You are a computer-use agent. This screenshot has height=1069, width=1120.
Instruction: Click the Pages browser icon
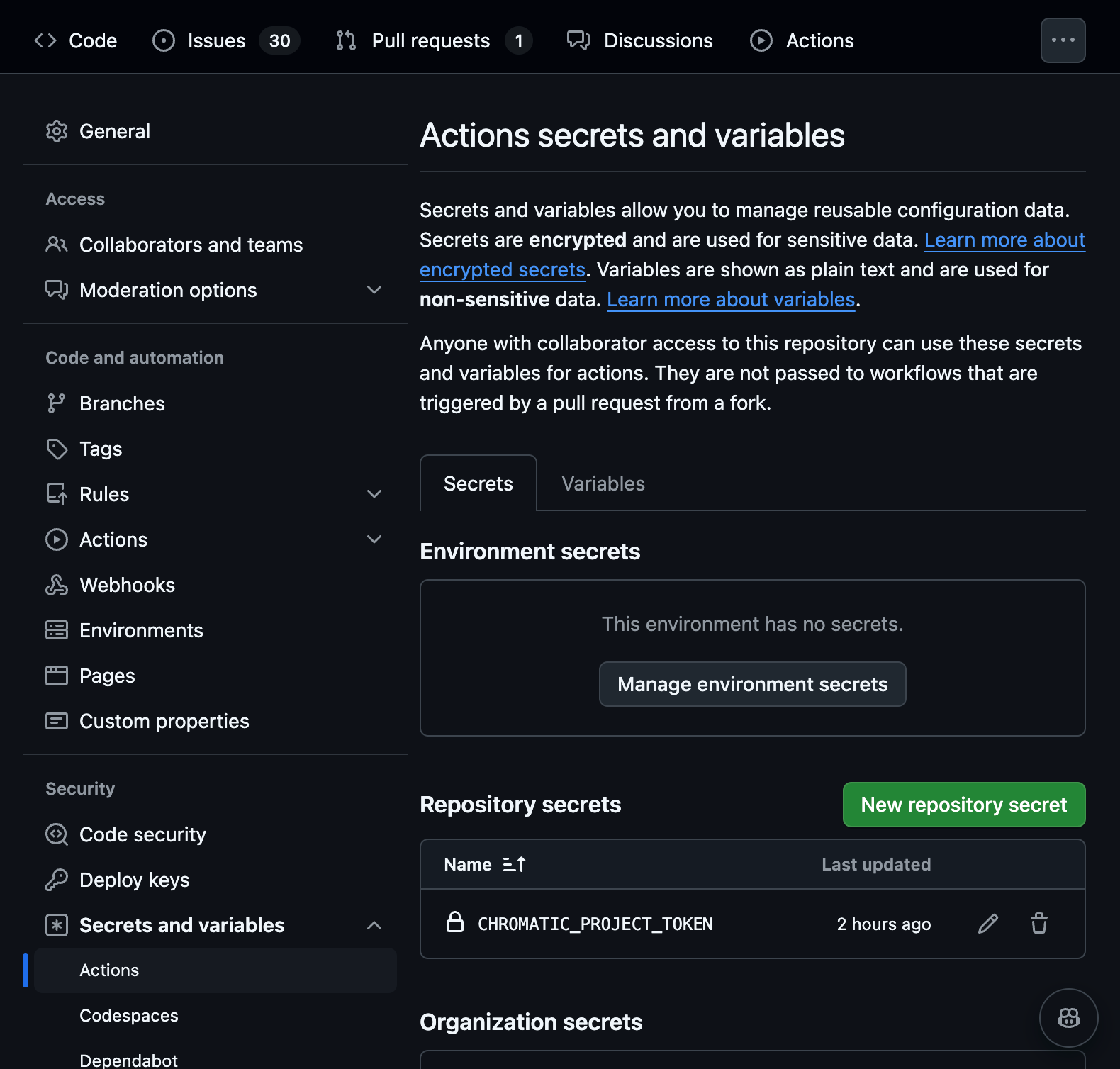pyautogui.click(x=57, y=676)
